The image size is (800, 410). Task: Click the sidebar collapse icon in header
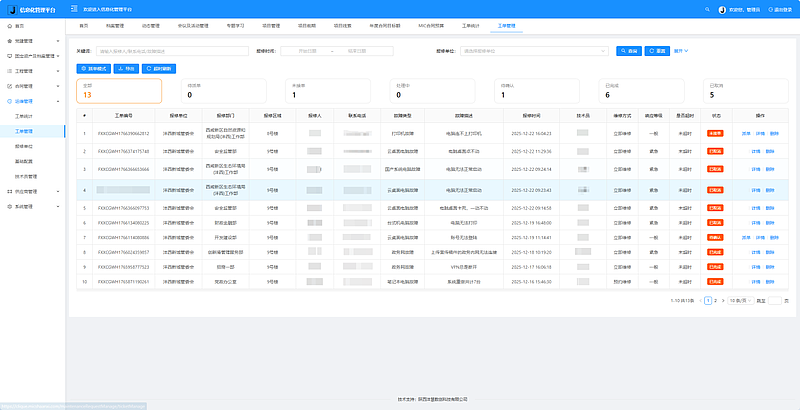75,9
